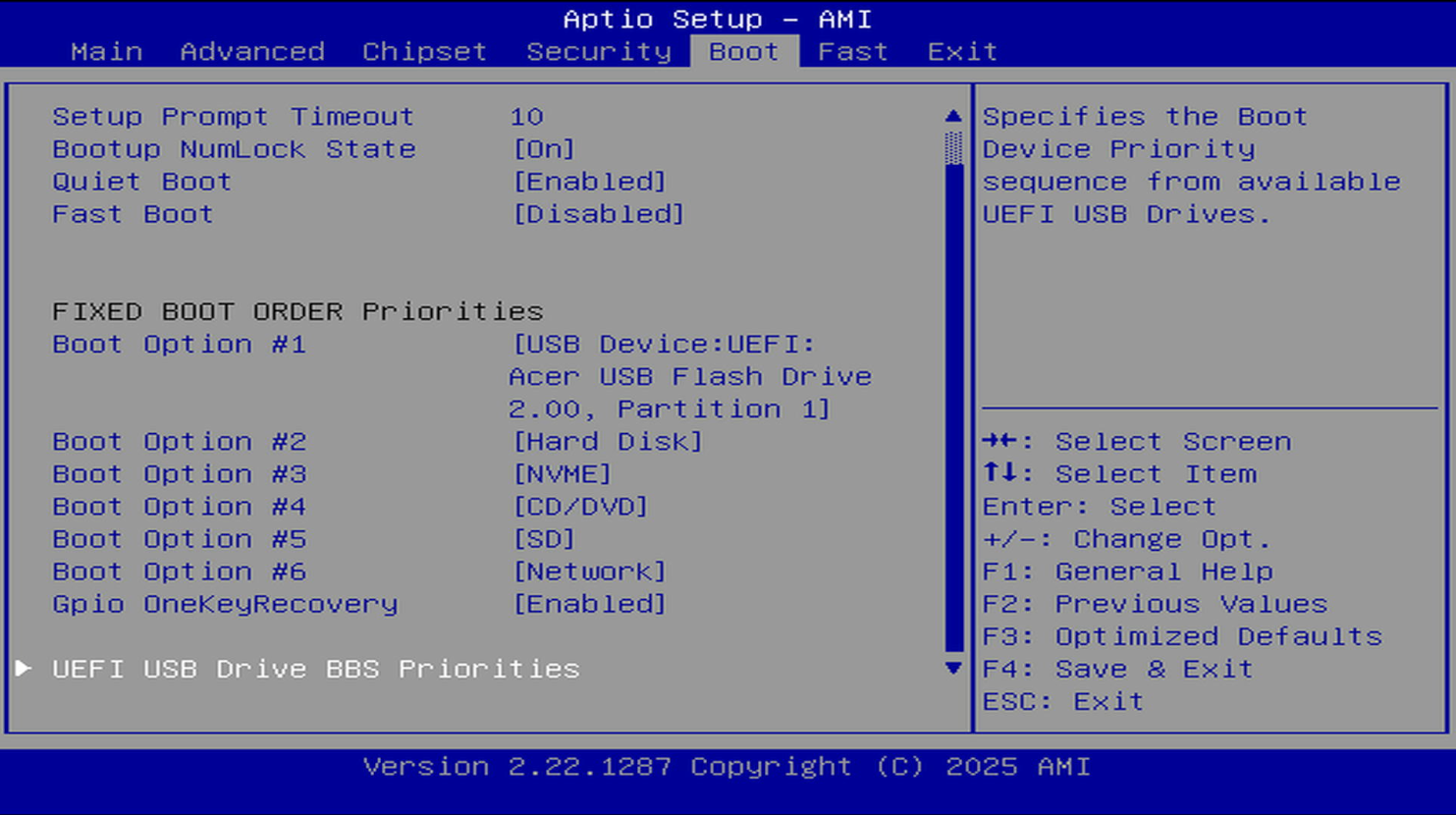
Task: Open the Chipset tab
Action: click(x=424, y=51)
